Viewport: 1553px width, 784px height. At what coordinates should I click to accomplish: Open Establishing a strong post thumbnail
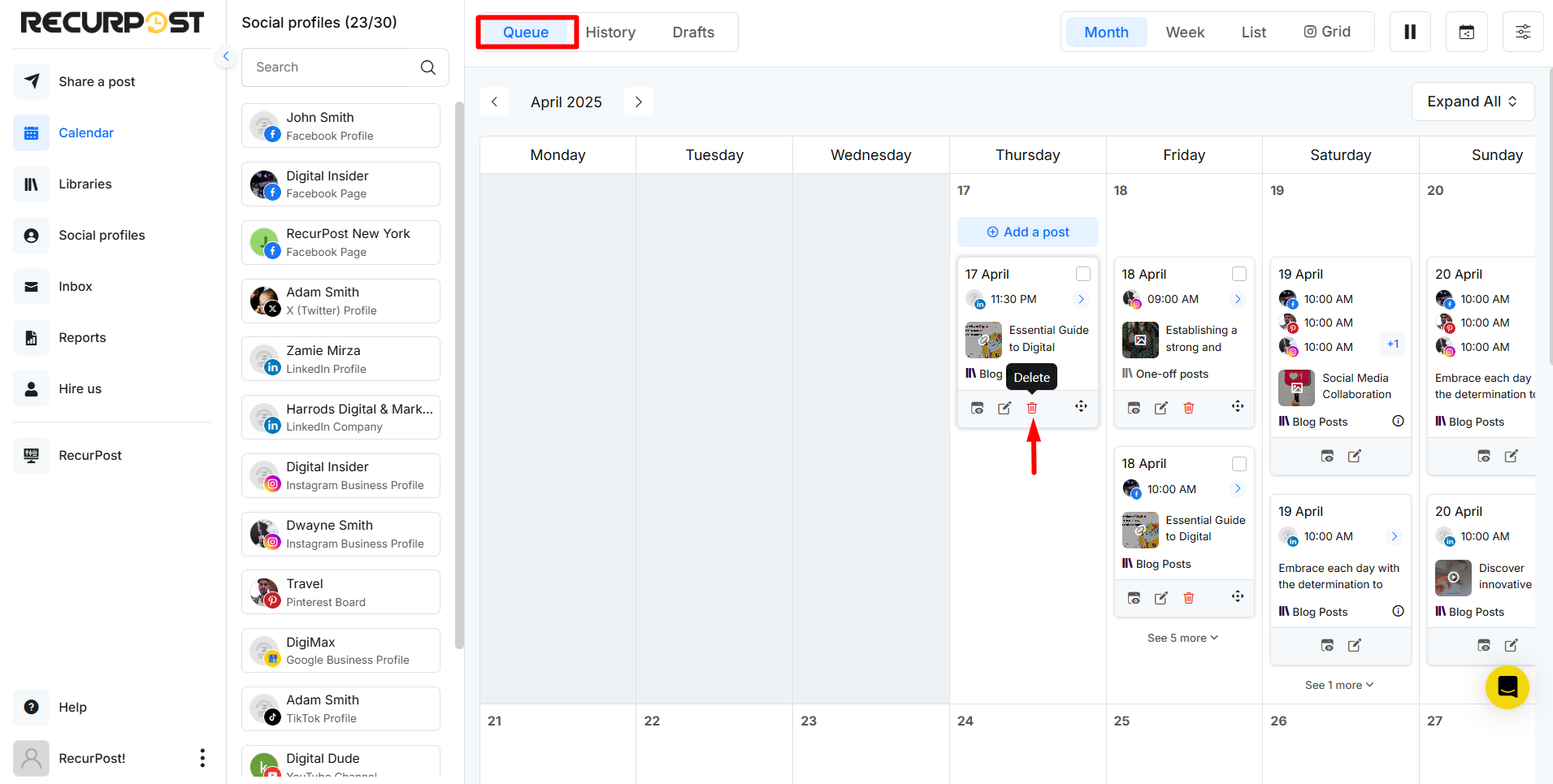point(1140,340)
